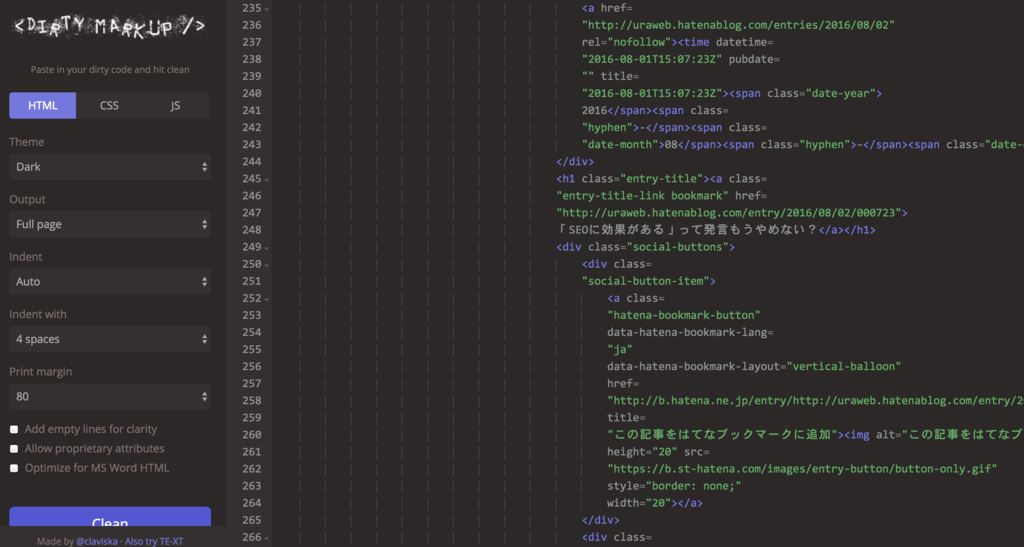Viewport: 1024px width, 547px height.
Task: Click the Japanese title text on line 248
Action: [x=687, y=230]
